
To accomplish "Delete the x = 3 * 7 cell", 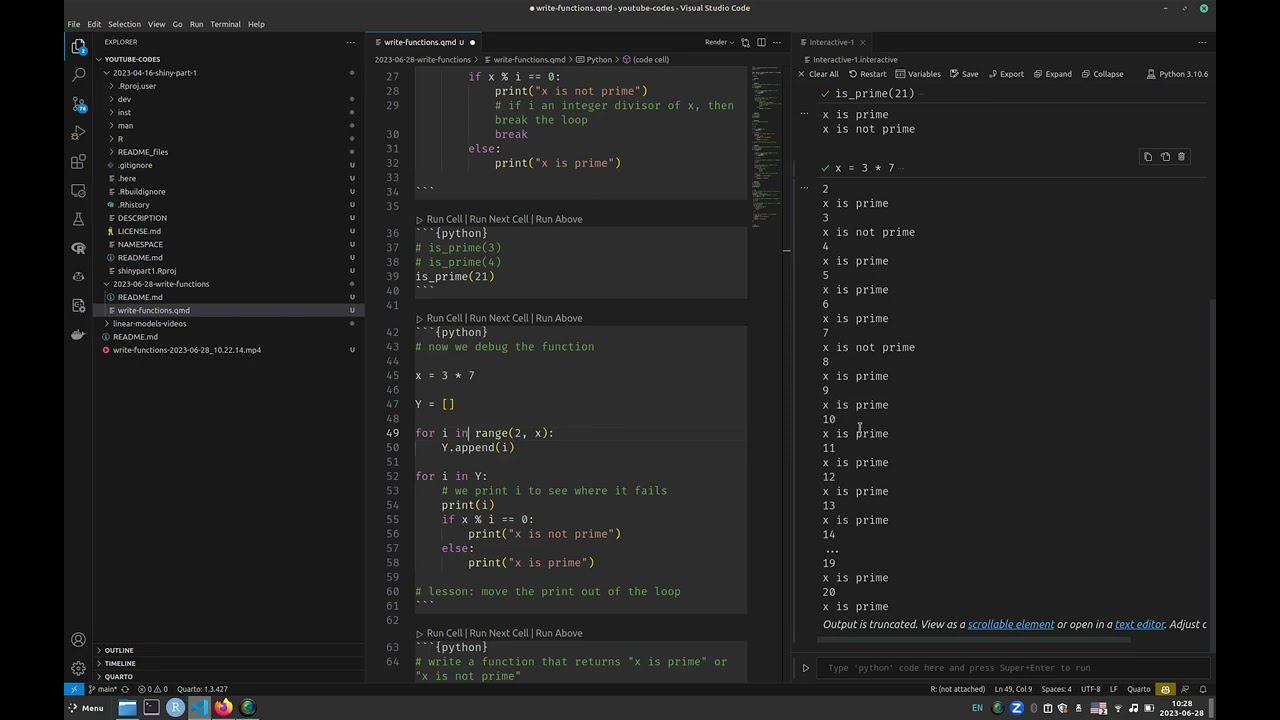I will pyautogui.click(x=1181, y=157).
